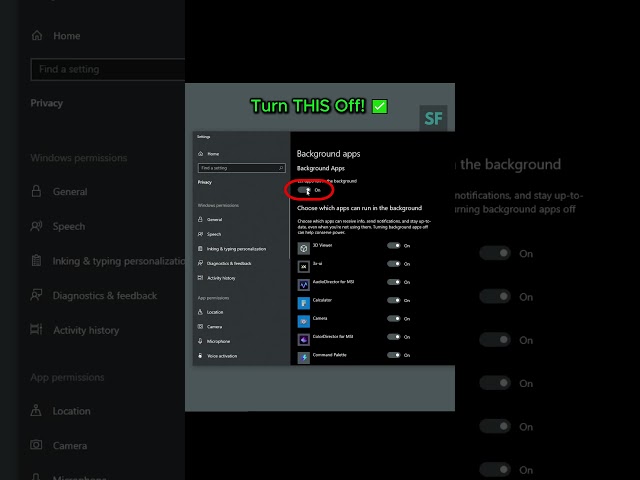This screenshot has height=480, width=640.
Task: Click Home house icon in dimmed enlarged backdrop
Action: coord(37,36)
